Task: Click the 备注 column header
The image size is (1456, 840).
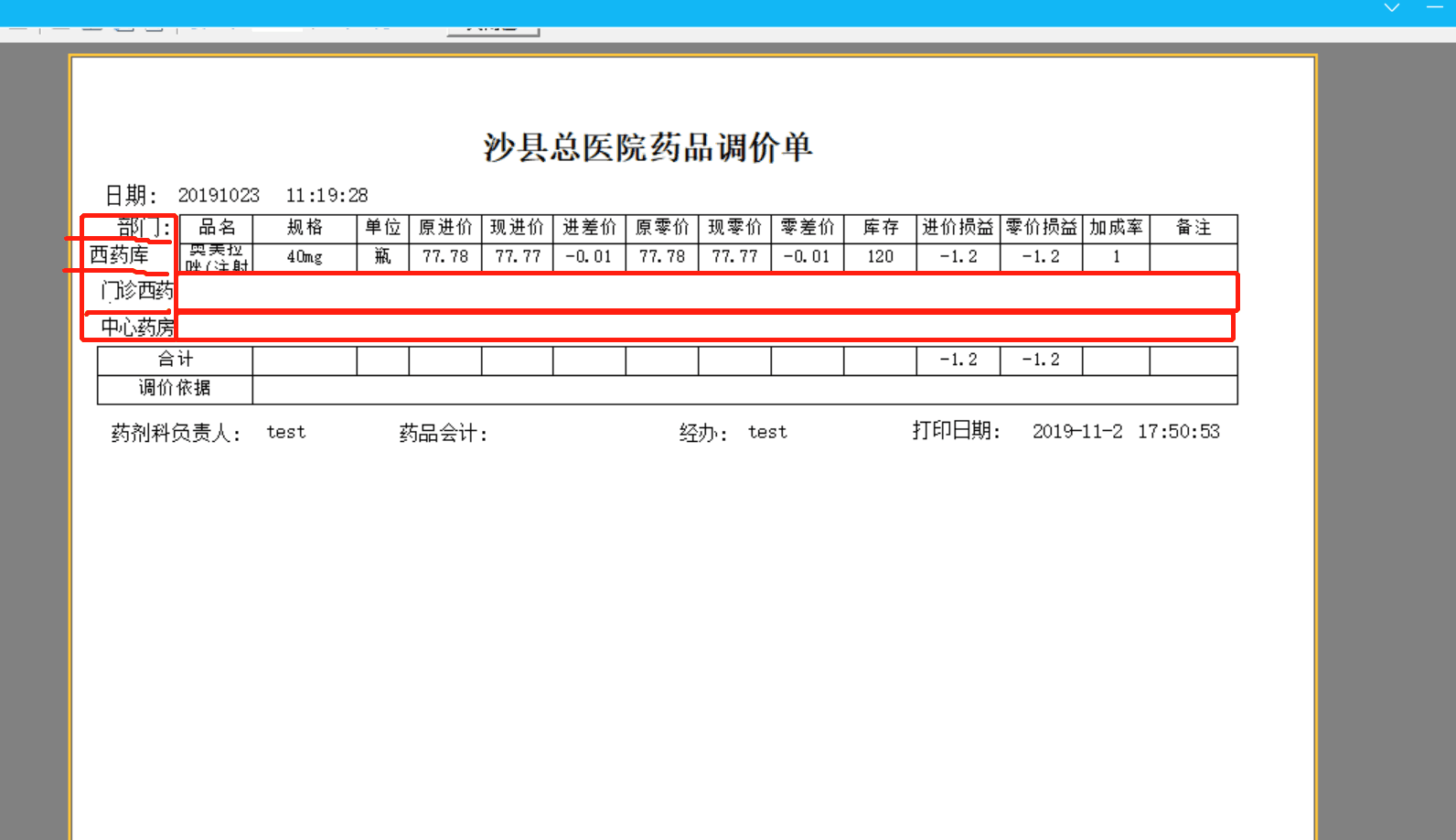Action: click(1194, 228)
